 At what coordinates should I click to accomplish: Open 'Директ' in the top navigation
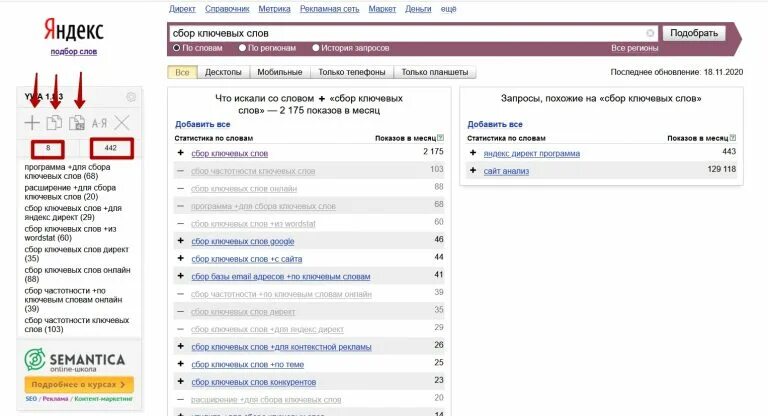tap(182, 9)
